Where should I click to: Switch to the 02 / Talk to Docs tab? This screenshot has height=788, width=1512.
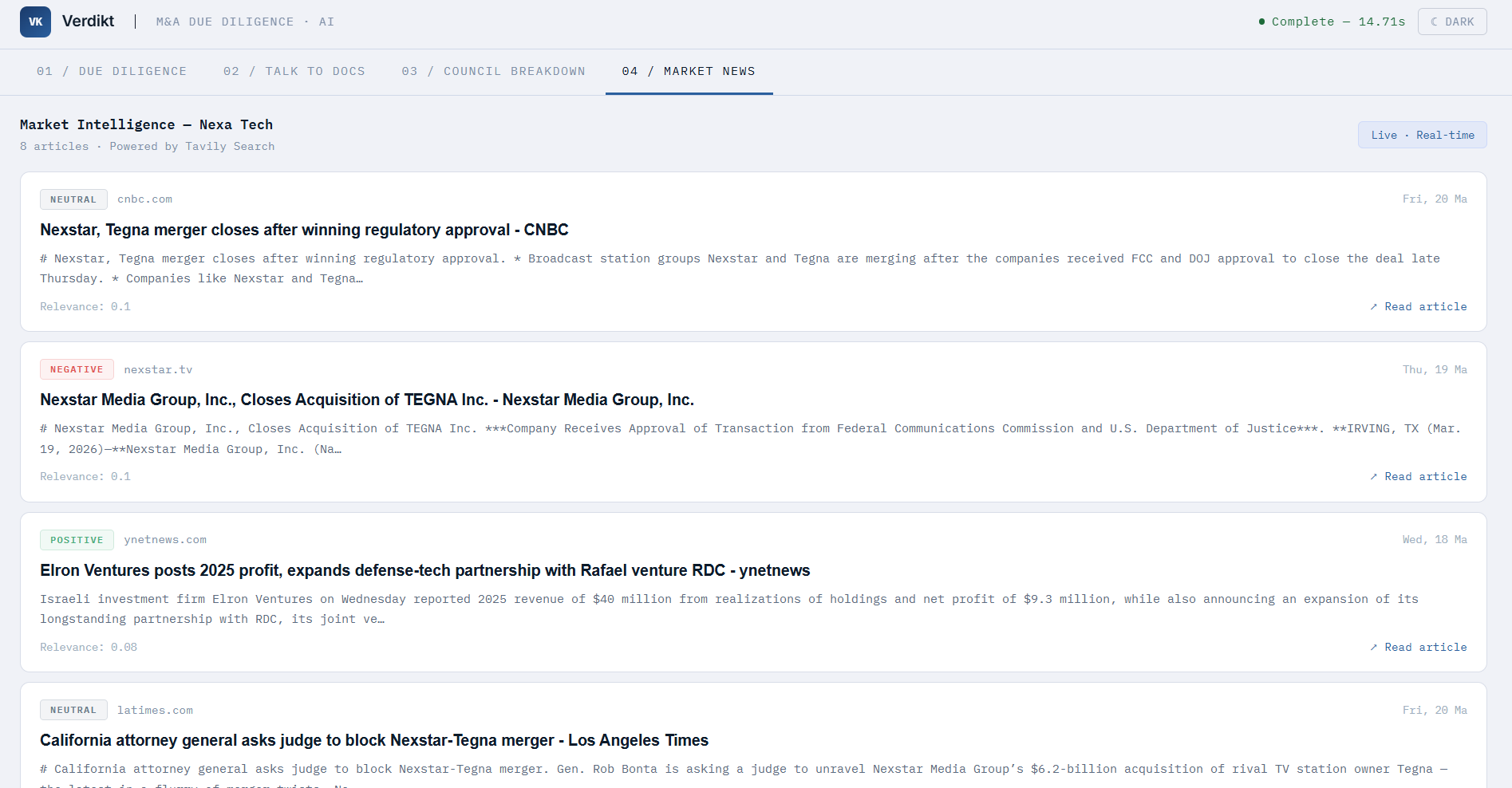tap(294, 71)
